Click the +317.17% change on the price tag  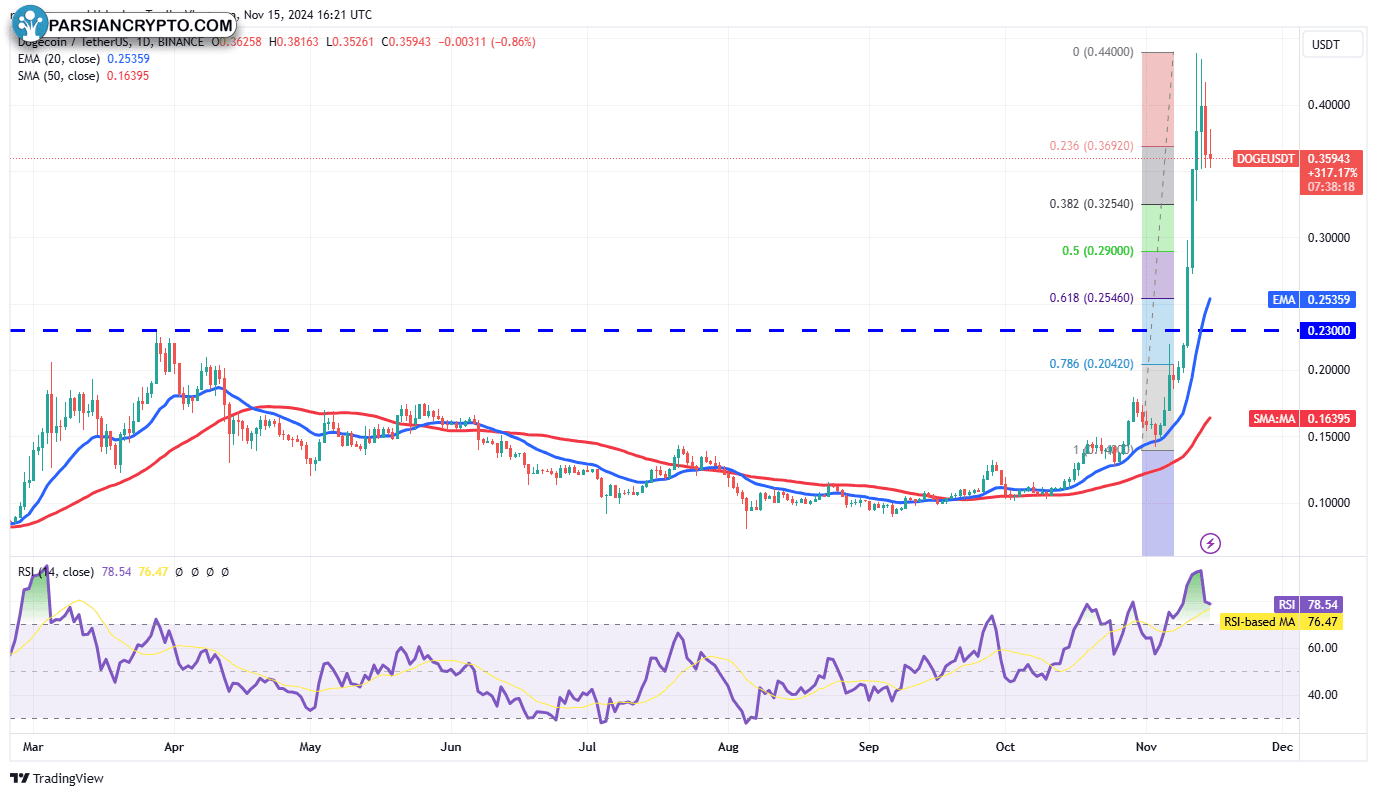tap(1333, 173)
